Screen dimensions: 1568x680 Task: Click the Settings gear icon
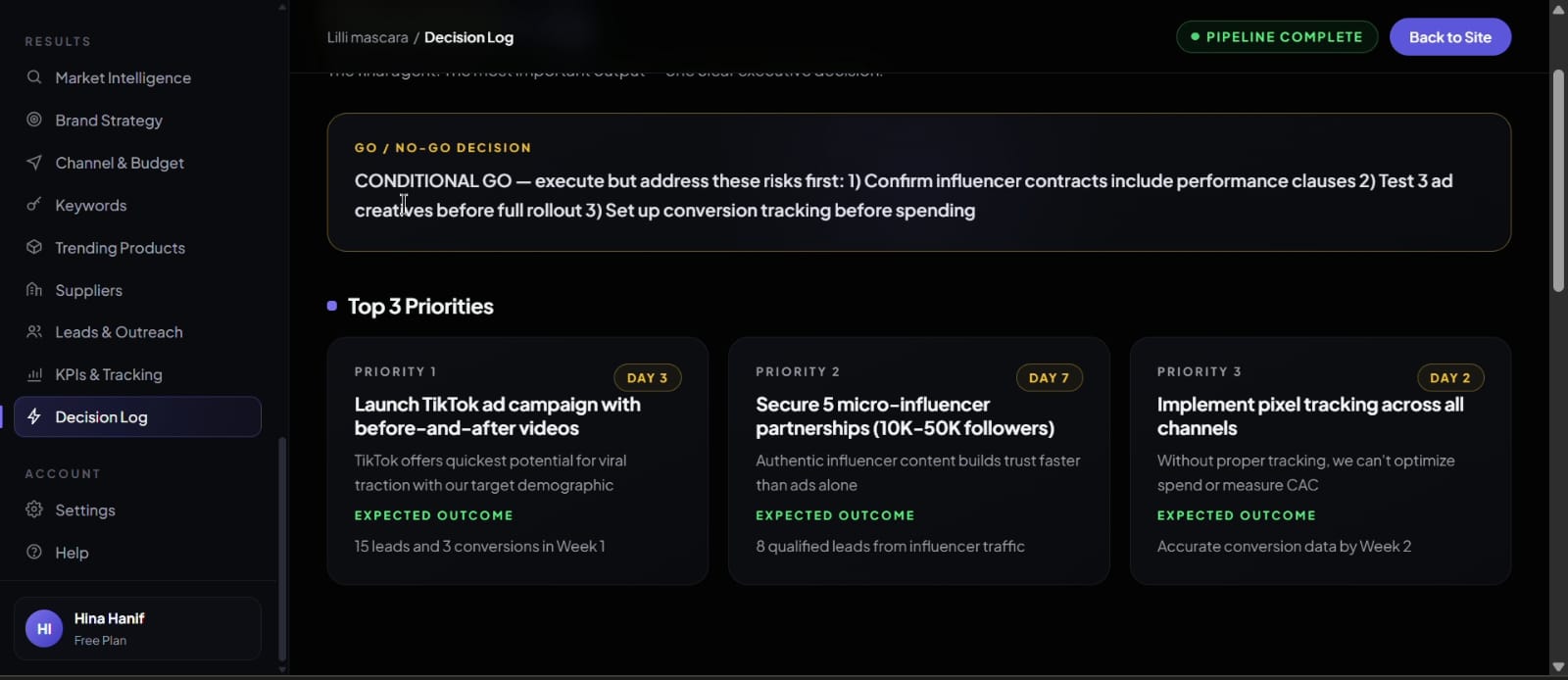pos(34,510)
